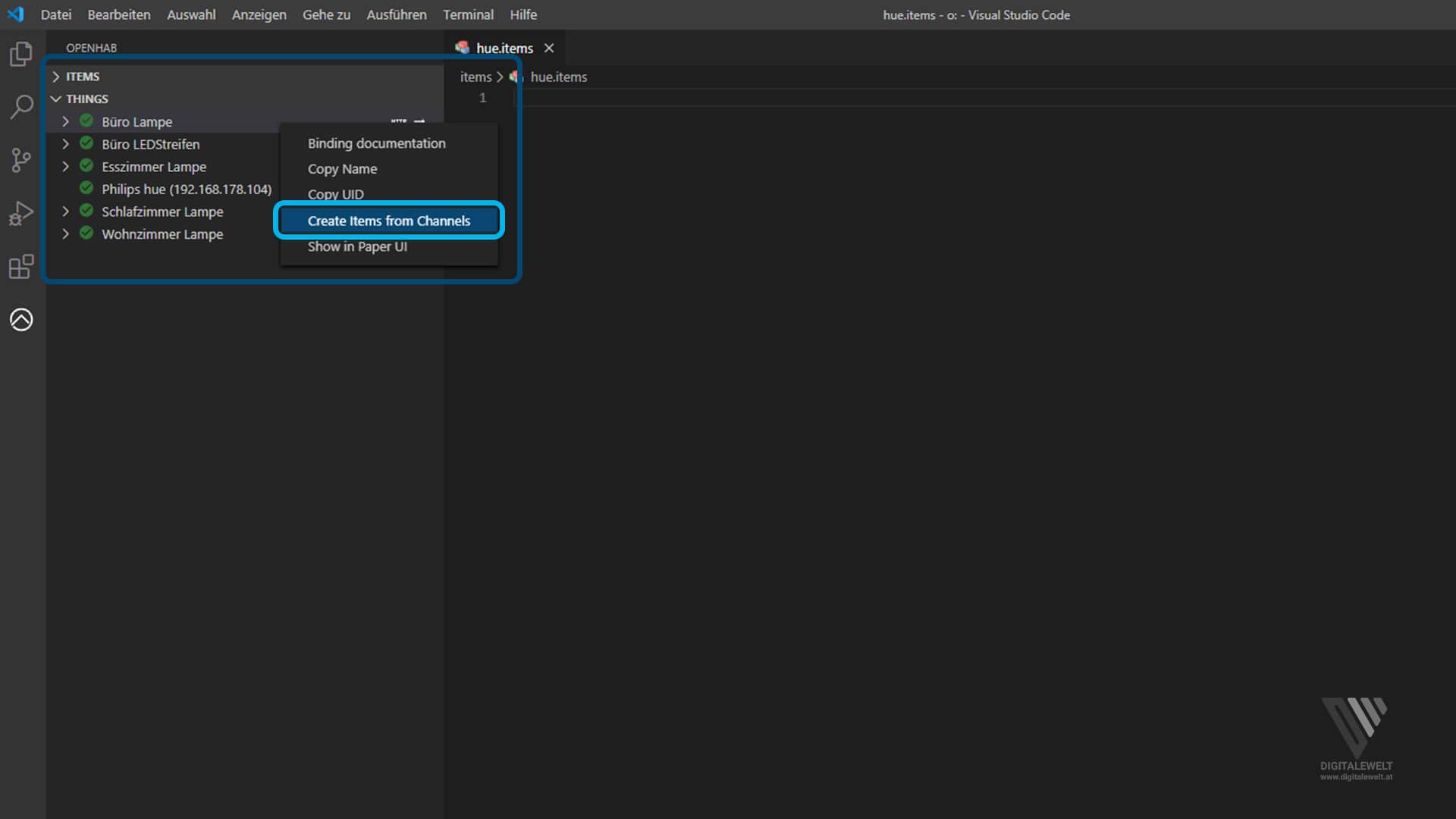Open the Extensions view icon
The width and height of the screenshot is (1456, 819).
coord(21,266)
